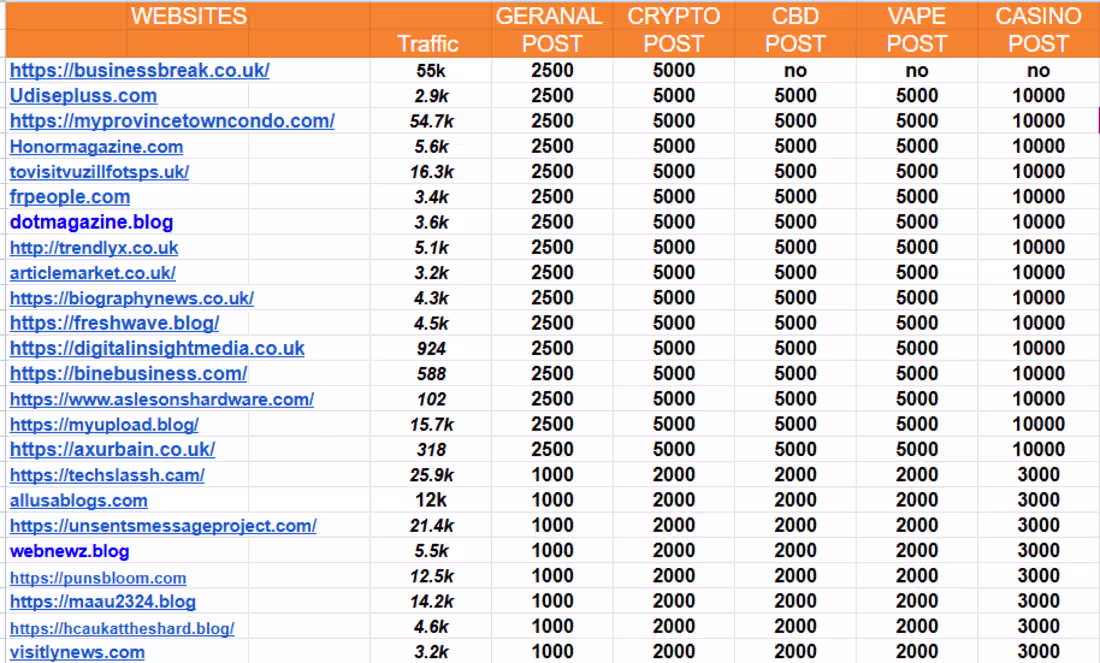The image size is (1100, 663).
Task: Select the 4.5k traffic cell
Action: 431,323
